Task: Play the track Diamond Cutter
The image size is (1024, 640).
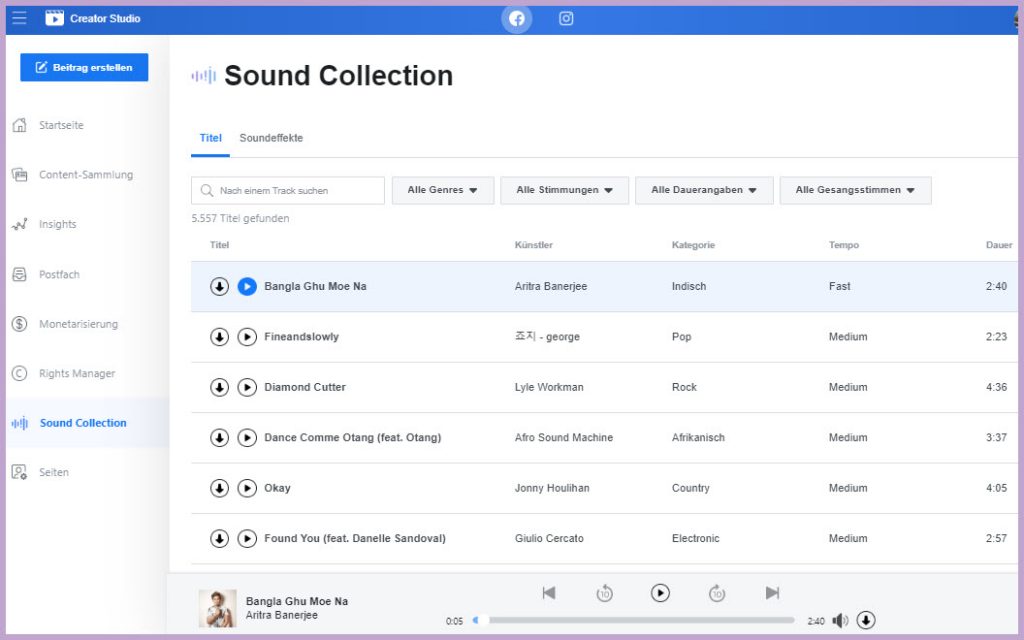Action: coord(247,387)
